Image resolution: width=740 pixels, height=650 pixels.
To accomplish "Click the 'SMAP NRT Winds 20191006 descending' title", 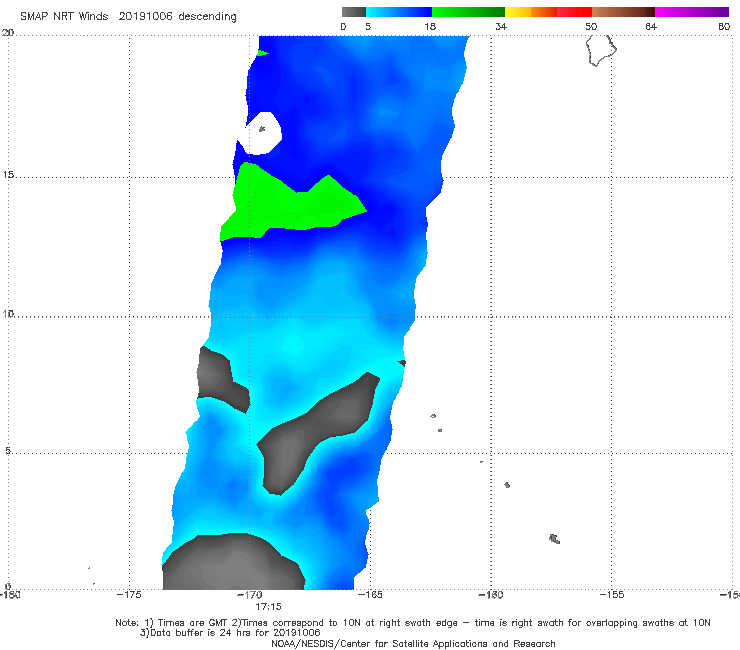I will pyautogui.click(x=128, y=16).
